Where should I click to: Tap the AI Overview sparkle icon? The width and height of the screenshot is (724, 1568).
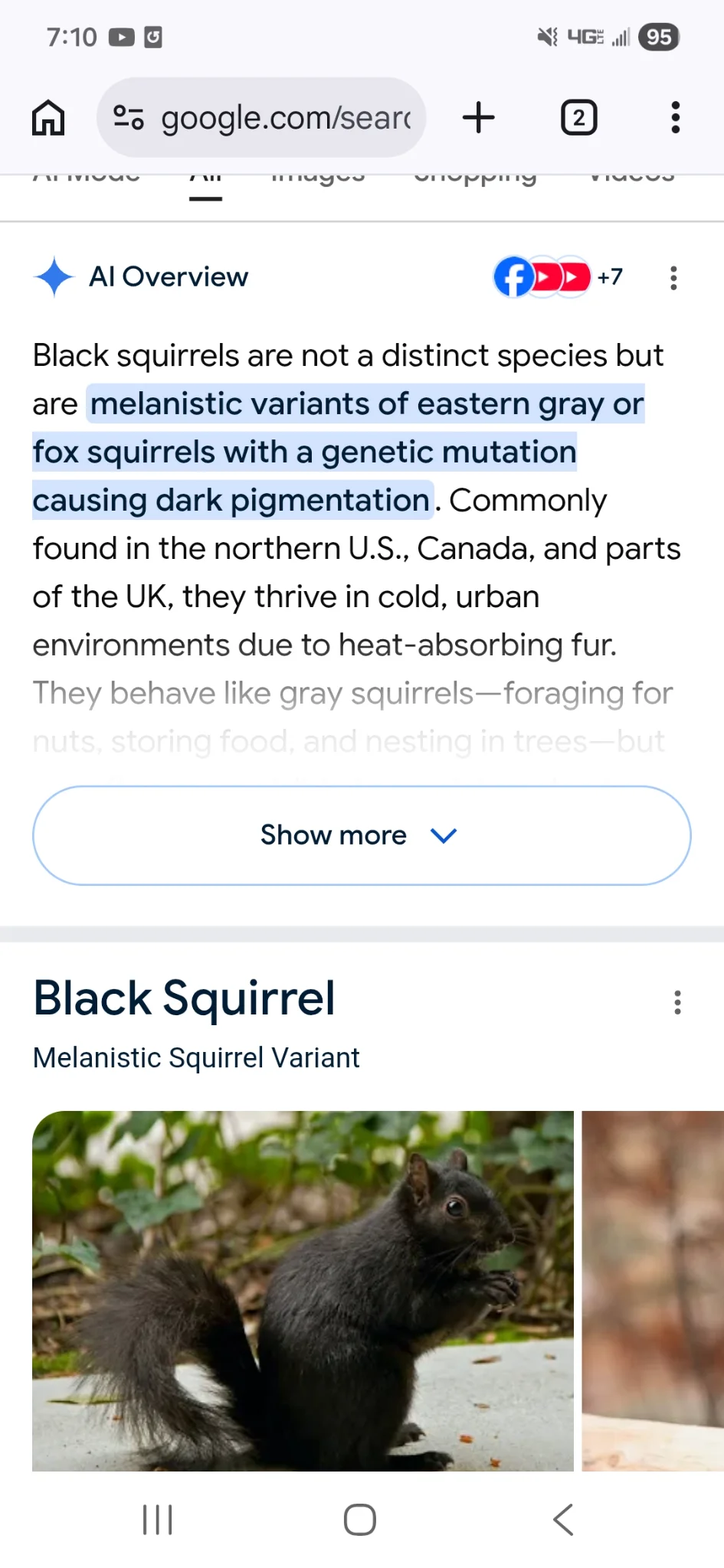point(54,277)
